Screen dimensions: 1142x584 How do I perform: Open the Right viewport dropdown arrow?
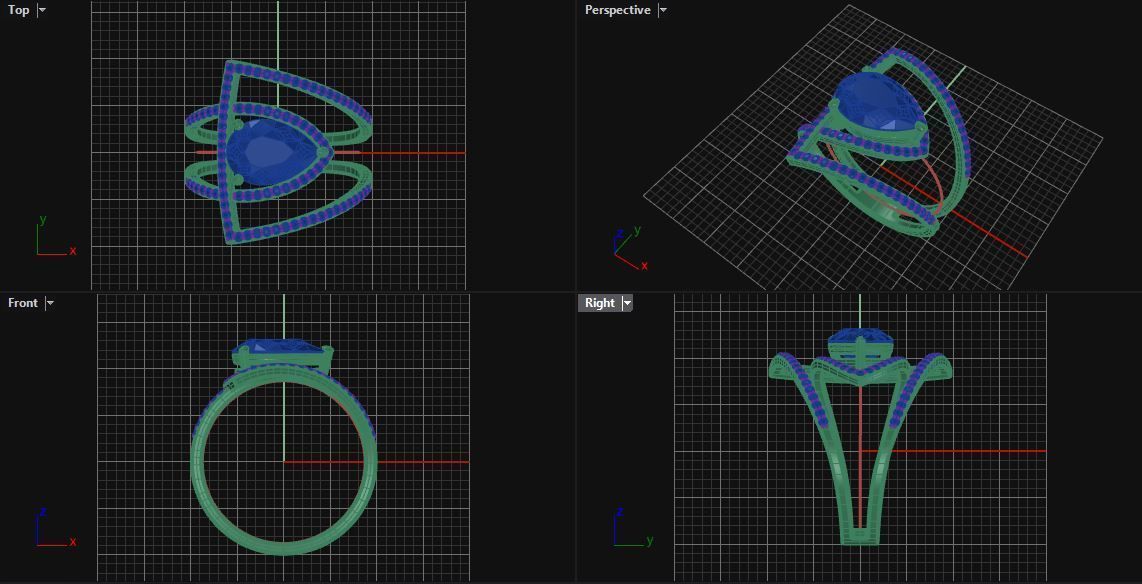[626, 303]
